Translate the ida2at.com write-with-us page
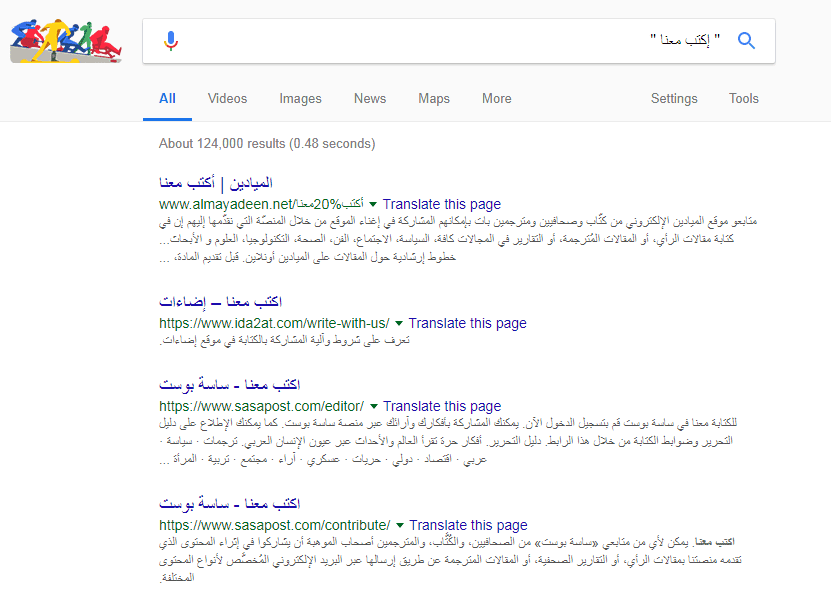Viewport: 831px width, 604px height. pyautogui.click(x=467, y=323)
